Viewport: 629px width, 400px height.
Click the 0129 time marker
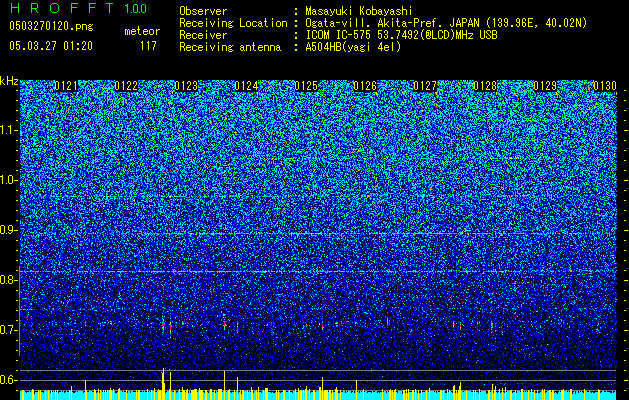pyautogui.click(x=545, y=86)
